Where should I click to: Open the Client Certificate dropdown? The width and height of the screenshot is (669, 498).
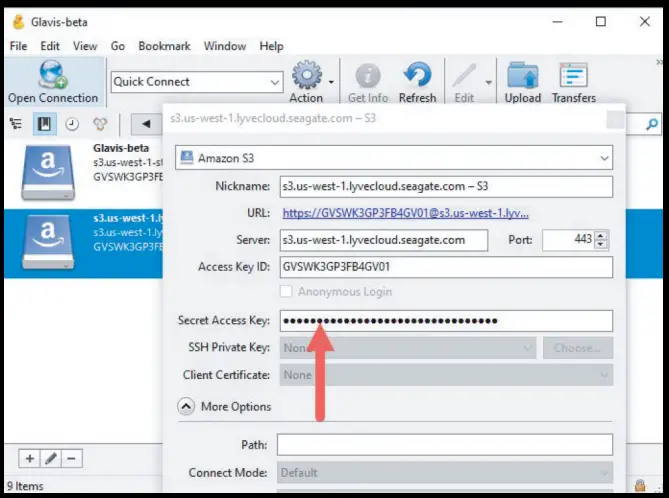(x=446, y=375)
